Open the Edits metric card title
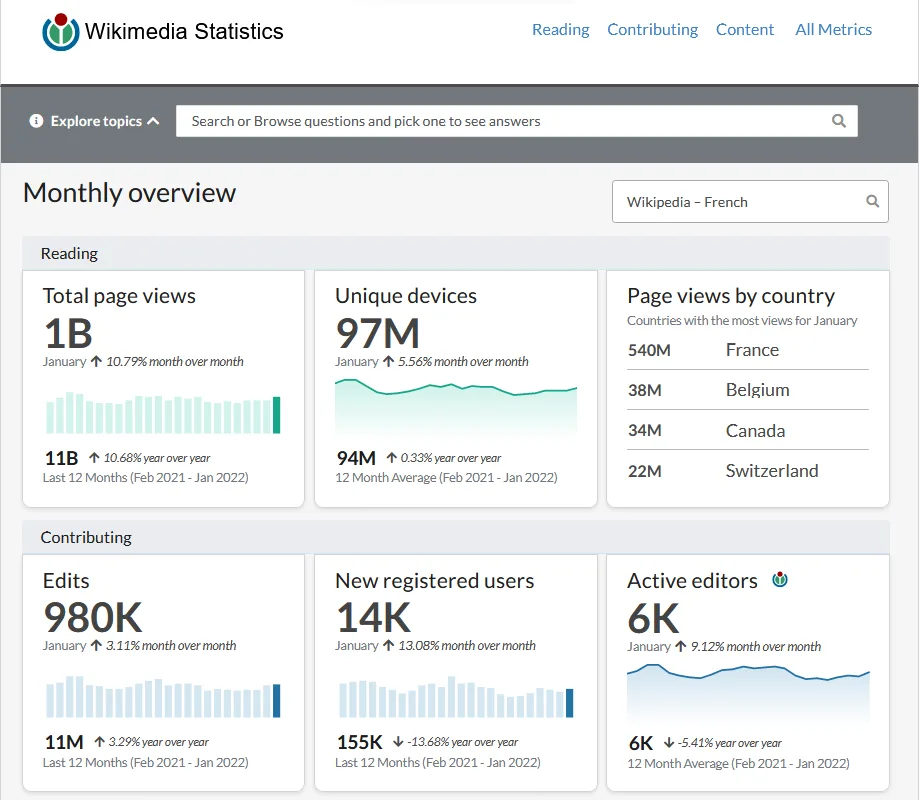This screenshot has height=800, width=920. coord(66,580)
